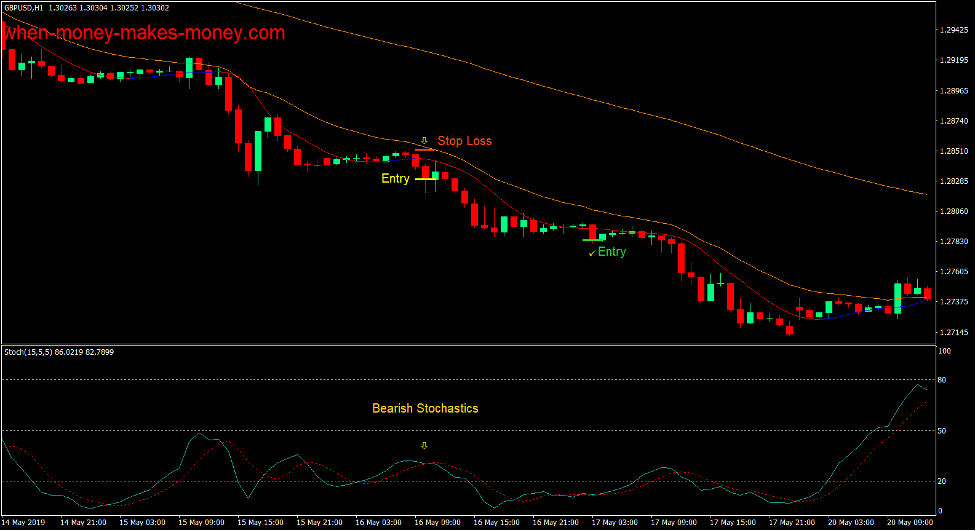Click the green horizontal Entry line

pyautogui.click(x=592, y=240)
